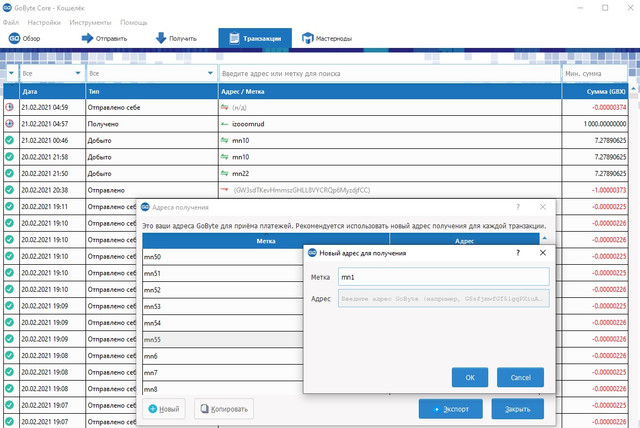Click the Отправить blue arrow icon
This screenshot has width=640, height=428.
click(87, 38)
